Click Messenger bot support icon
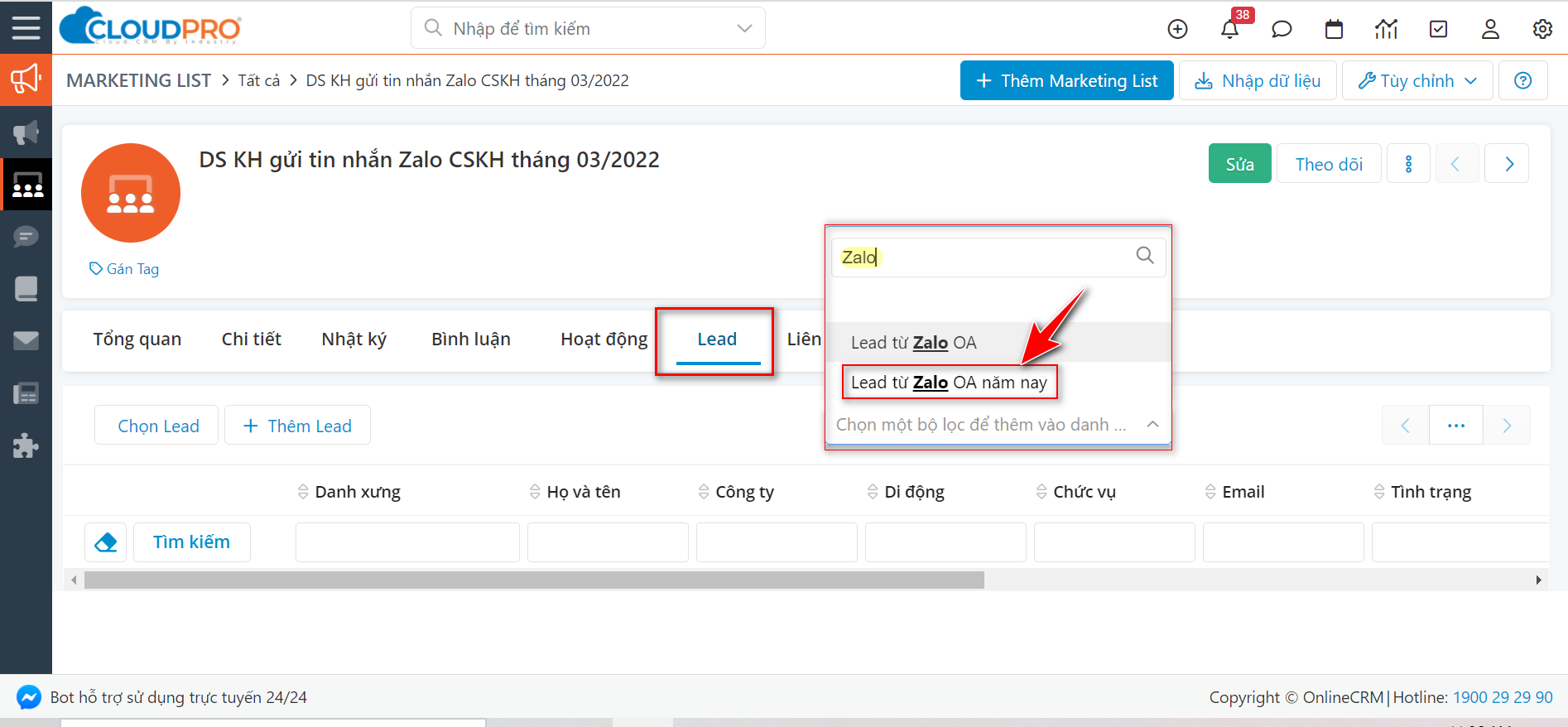1568x727 pixels. [28, 697]
